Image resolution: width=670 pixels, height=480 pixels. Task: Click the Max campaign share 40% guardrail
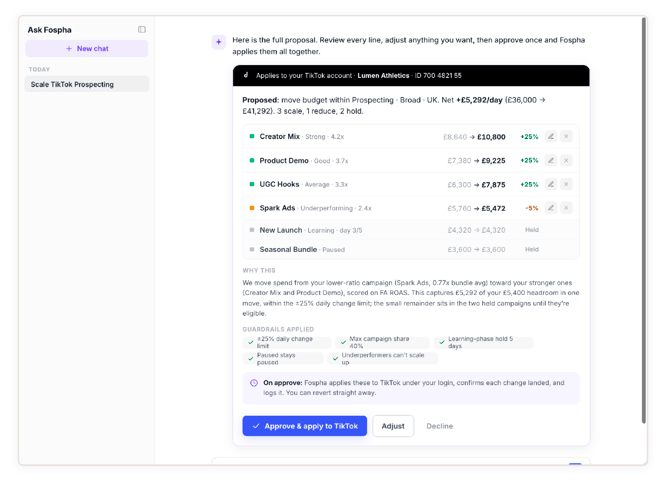click(x=382, y=342)
